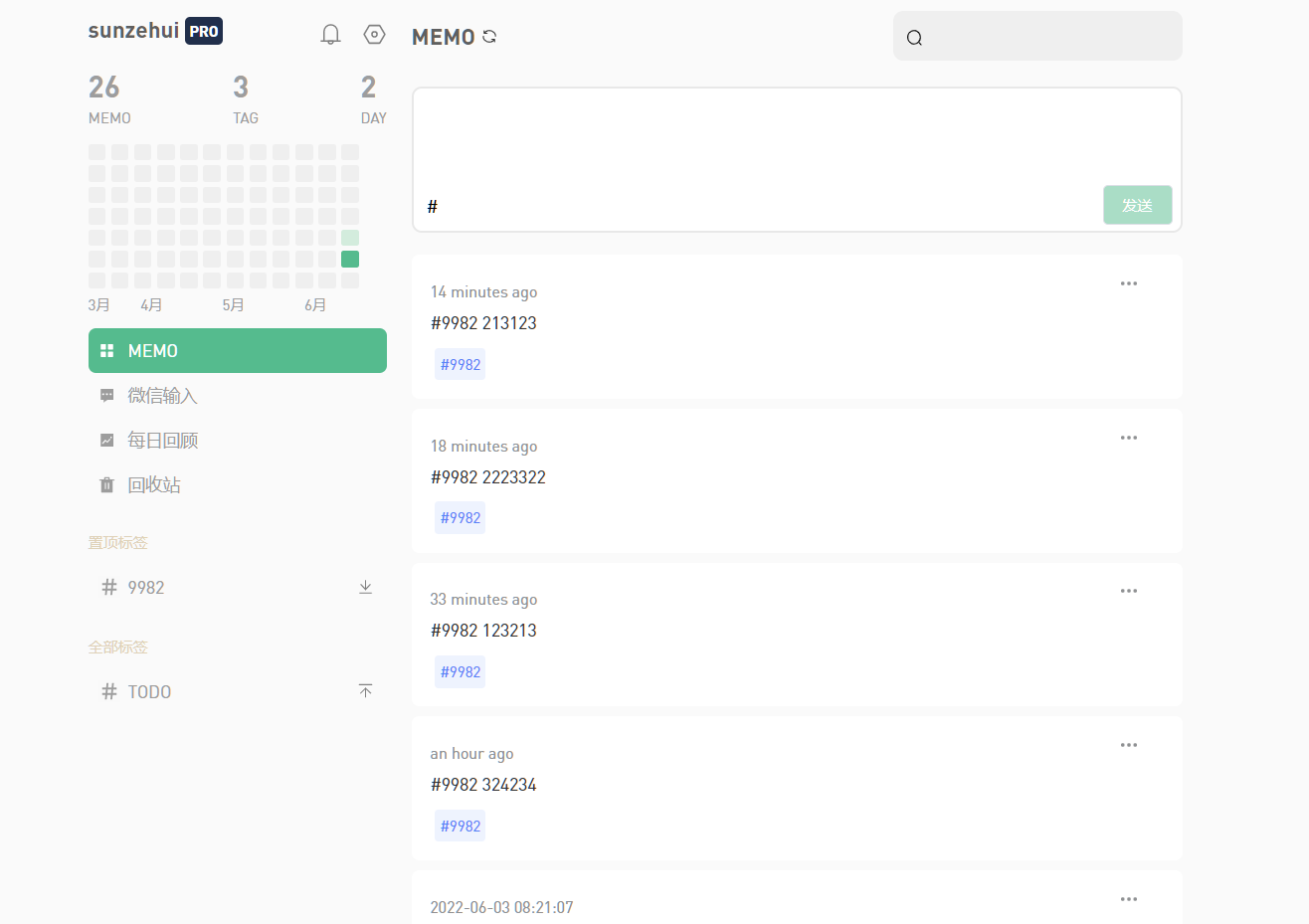The width and height of the screenshot is (1309, 924).
Task: Click the recycle bin trash icon
Action: 106,484
